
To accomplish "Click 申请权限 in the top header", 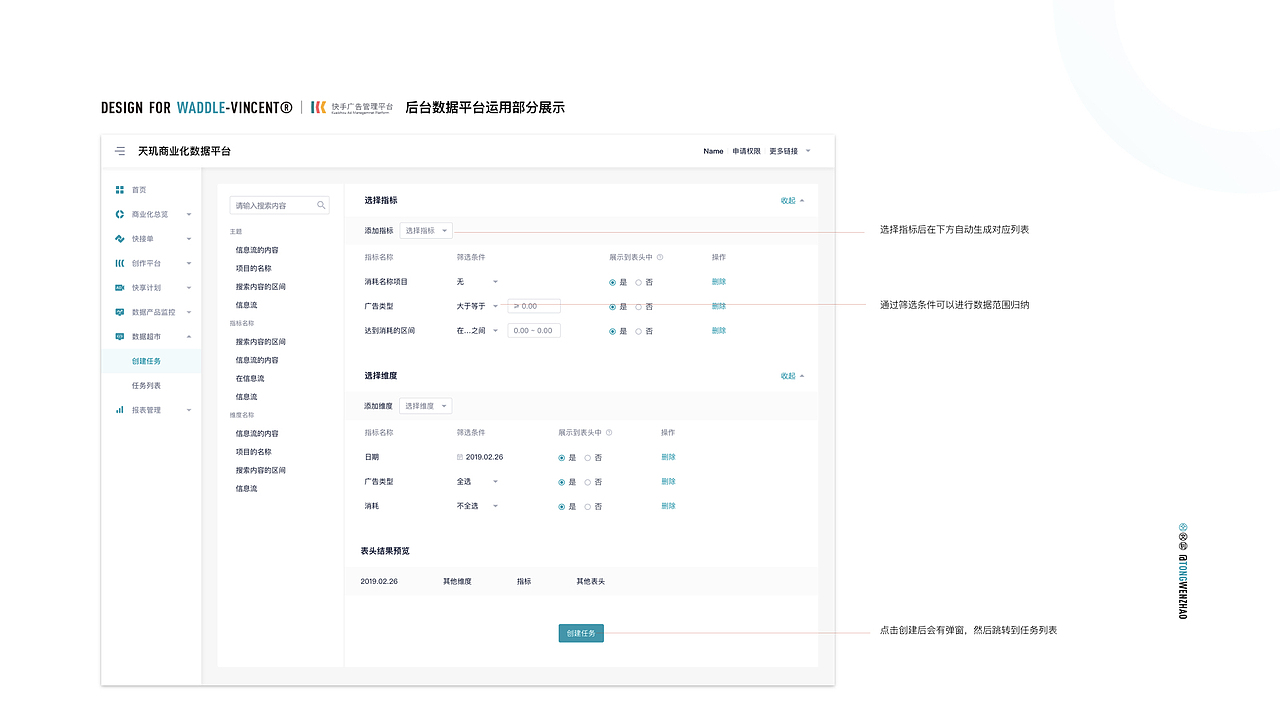I will pos(746,151).
